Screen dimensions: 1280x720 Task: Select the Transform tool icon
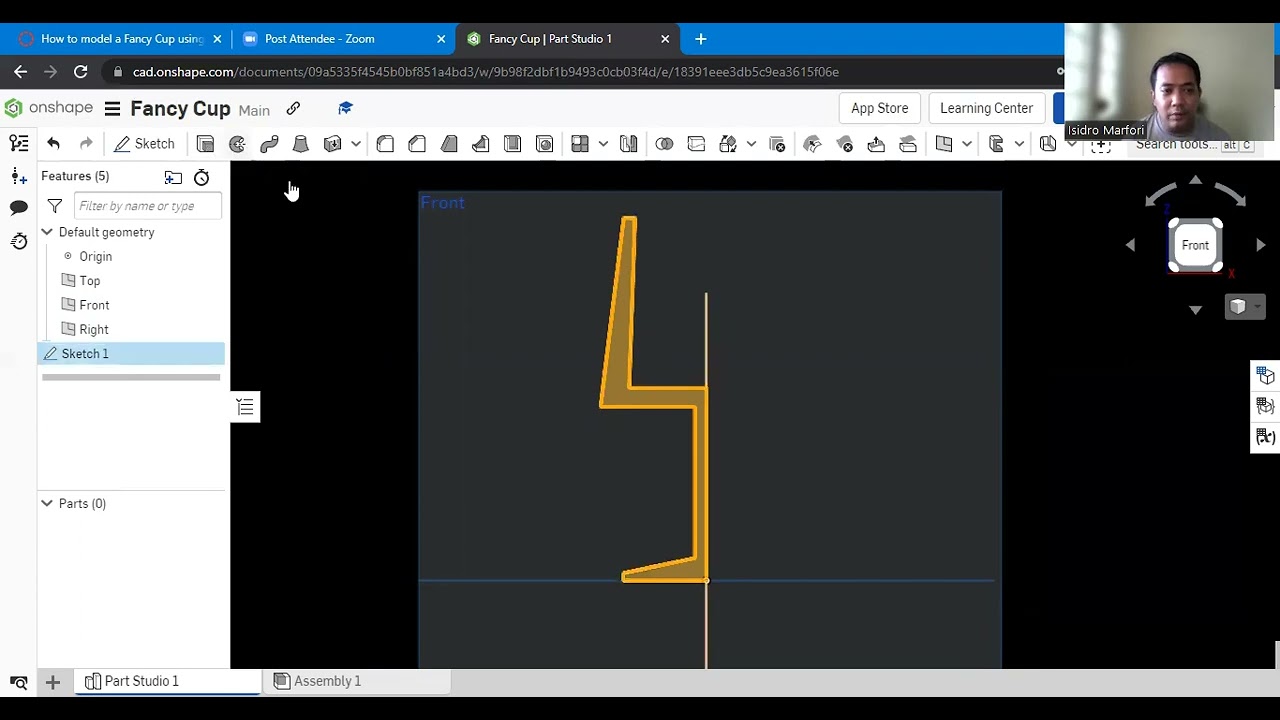728,144
